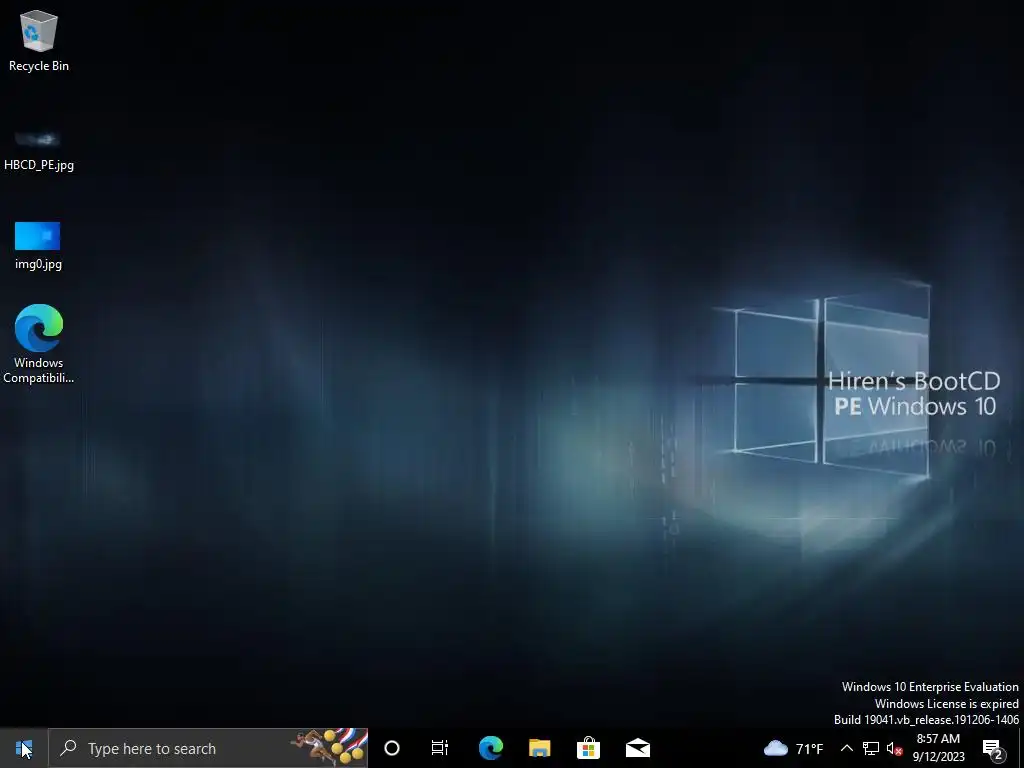
Task: Open Cortana circle icon on taskbar
Action: [x=392, y=748]
